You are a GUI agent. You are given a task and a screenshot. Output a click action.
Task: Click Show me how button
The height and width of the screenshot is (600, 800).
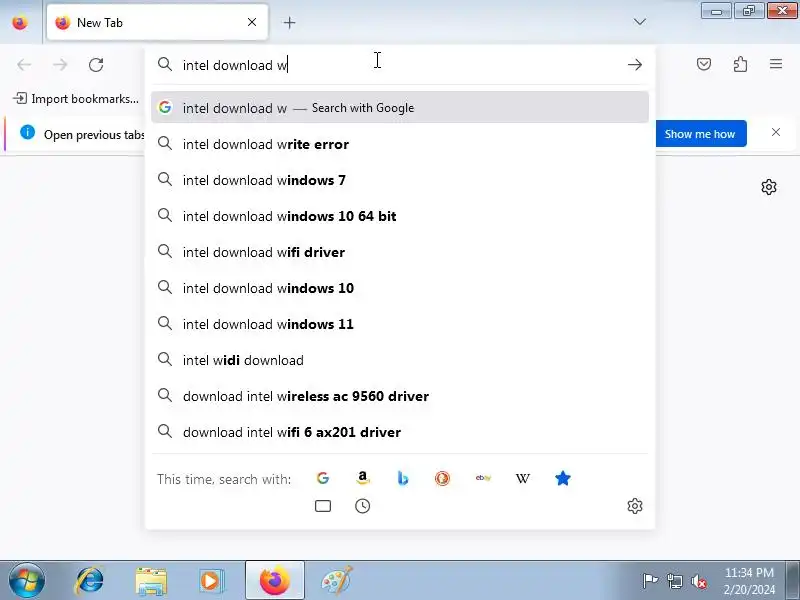click(x=700, y=134)
